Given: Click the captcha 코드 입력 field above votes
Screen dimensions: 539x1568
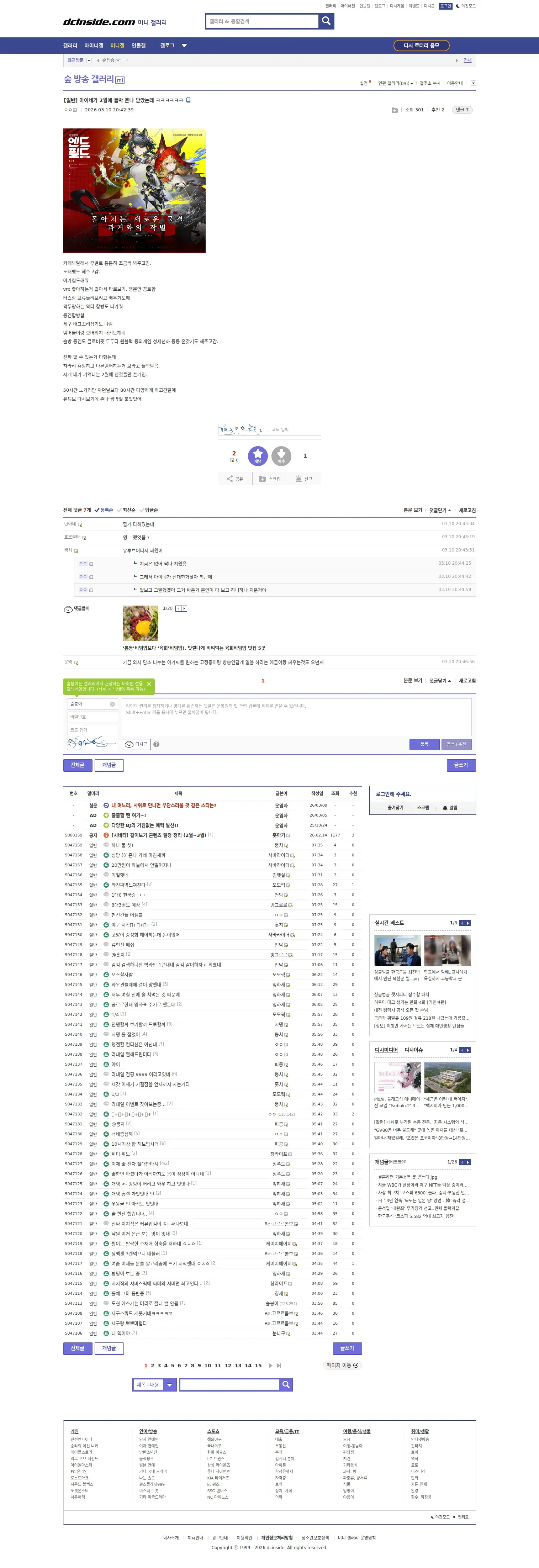Looking at the screenshot, I should [295, 430].
